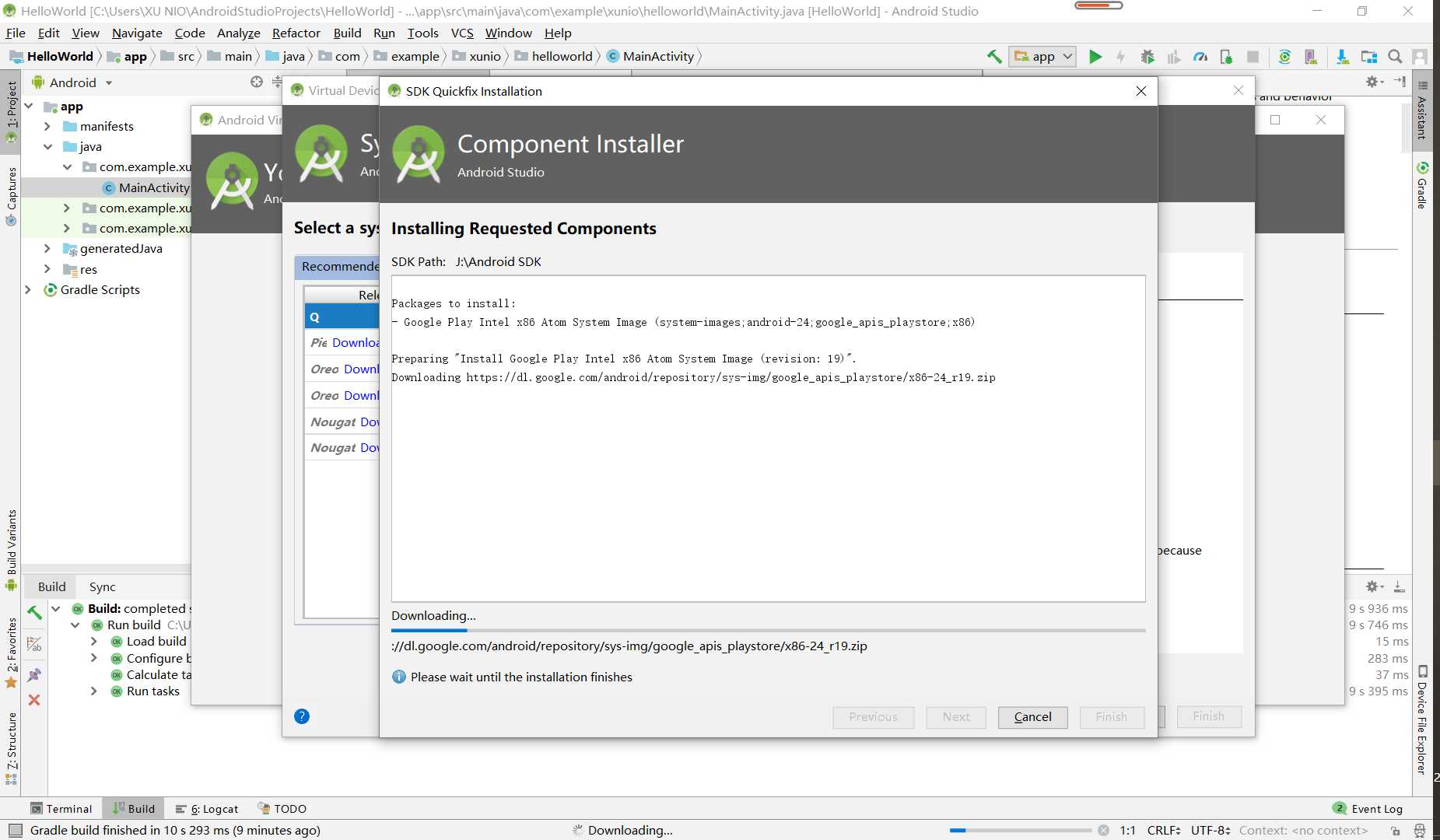This screenshot has height=840, width=1440.
Task: Open the Event Log panel
Action: click(x=1368, y=808)
